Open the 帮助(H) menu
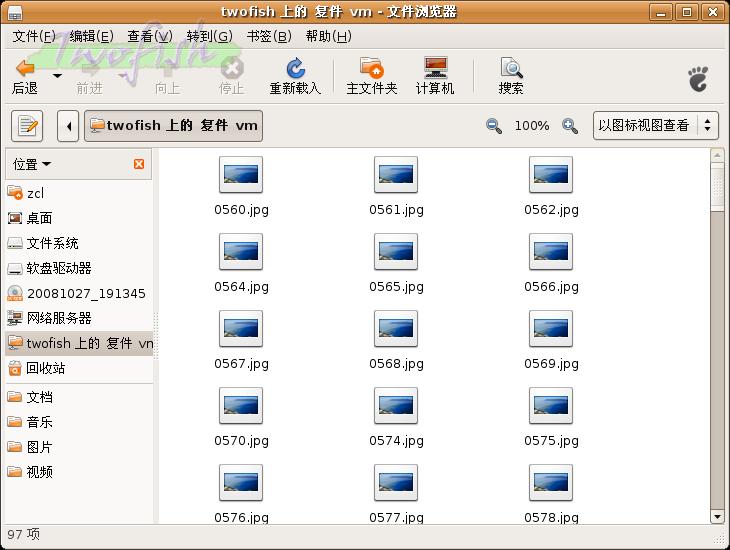 click(x=328, y=36)
